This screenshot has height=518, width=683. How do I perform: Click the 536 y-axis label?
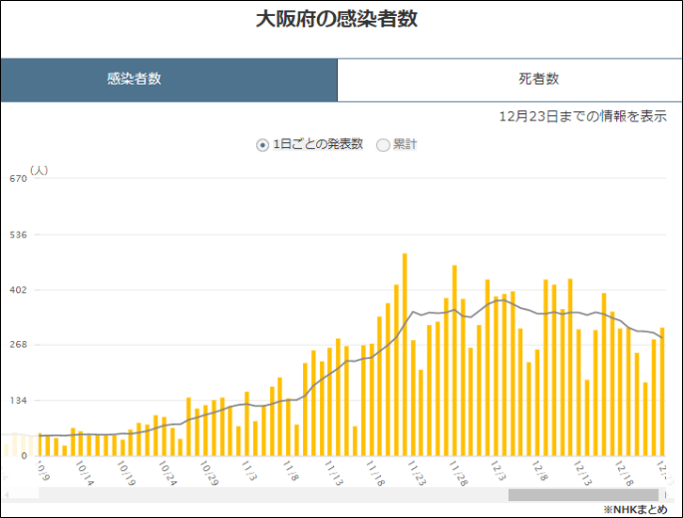click(x=18, y=235)
